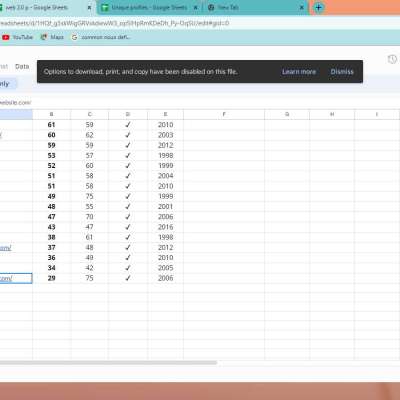Close the Unique profiles Sheets tab
The image size is (400, 400).
click(x=196, y=7)
